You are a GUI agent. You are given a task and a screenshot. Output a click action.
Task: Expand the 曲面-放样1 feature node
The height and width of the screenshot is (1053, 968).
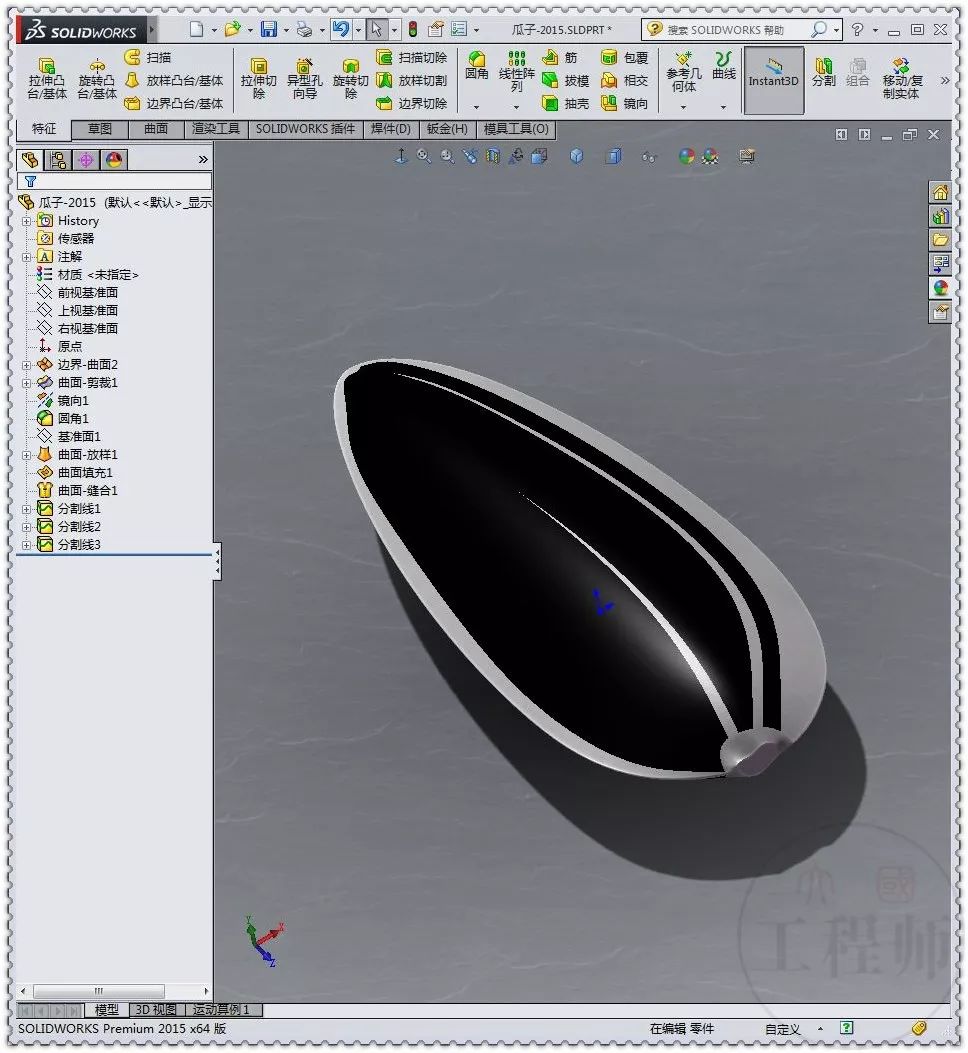(x=25, y=454)
